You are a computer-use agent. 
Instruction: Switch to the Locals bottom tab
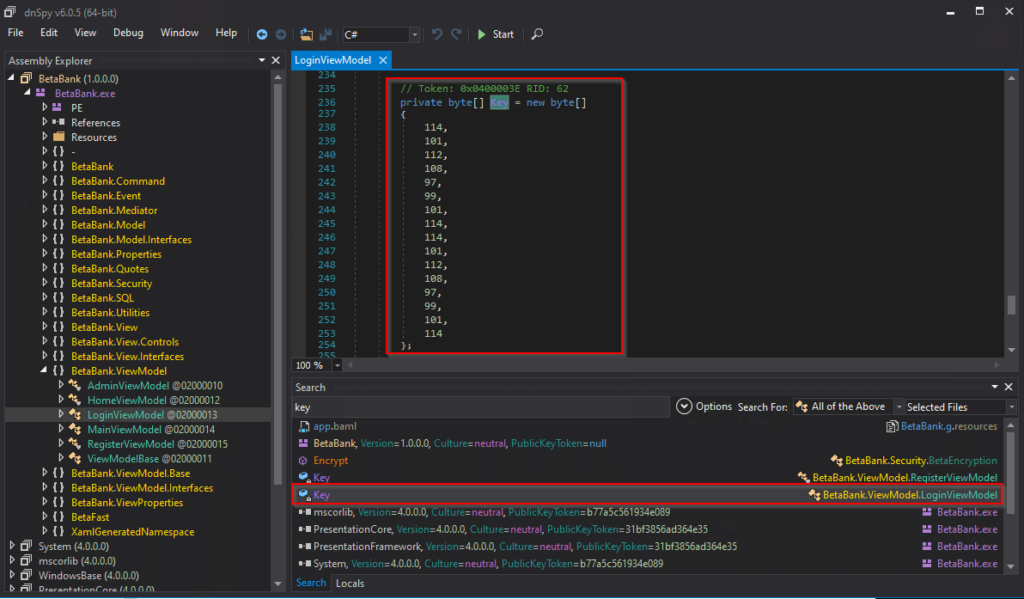350,583
